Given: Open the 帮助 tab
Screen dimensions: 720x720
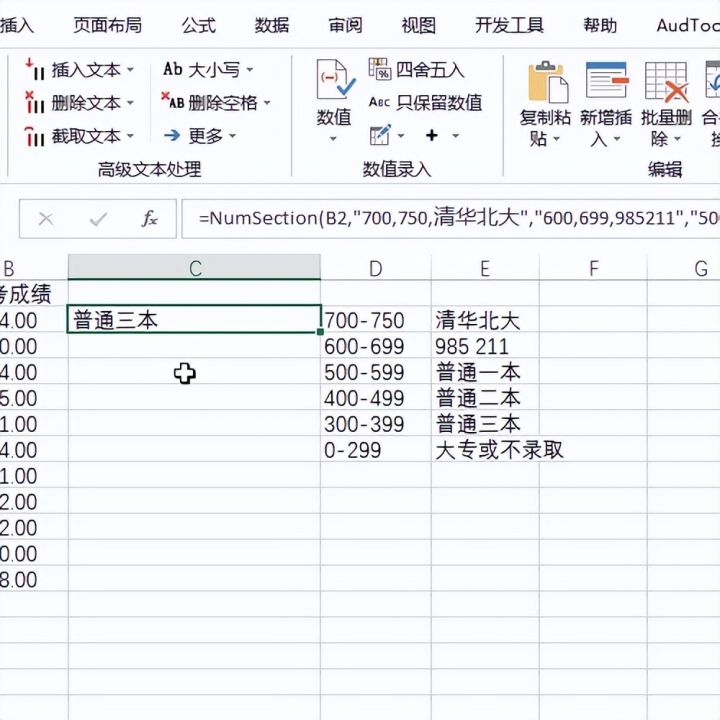Looking at the screenshot, I should pos(600,25).
